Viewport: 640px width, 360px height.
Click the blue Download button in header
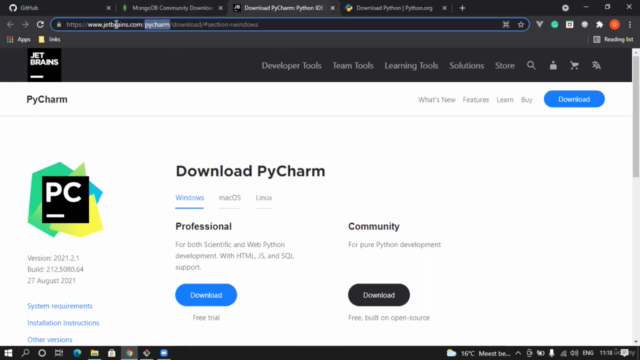coord(574,99)
